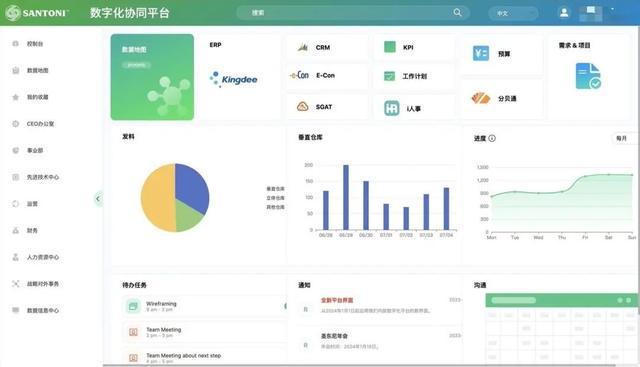This screenshot has height=367, width=640.
Task: Click the yellow slice of the pie chart
Action: [x=157, y=198]
